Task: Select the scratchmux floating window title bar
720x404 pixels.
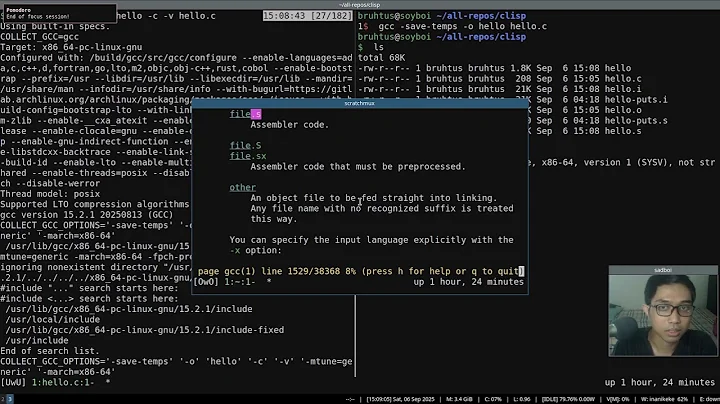Action: click(x=360, y=103)
